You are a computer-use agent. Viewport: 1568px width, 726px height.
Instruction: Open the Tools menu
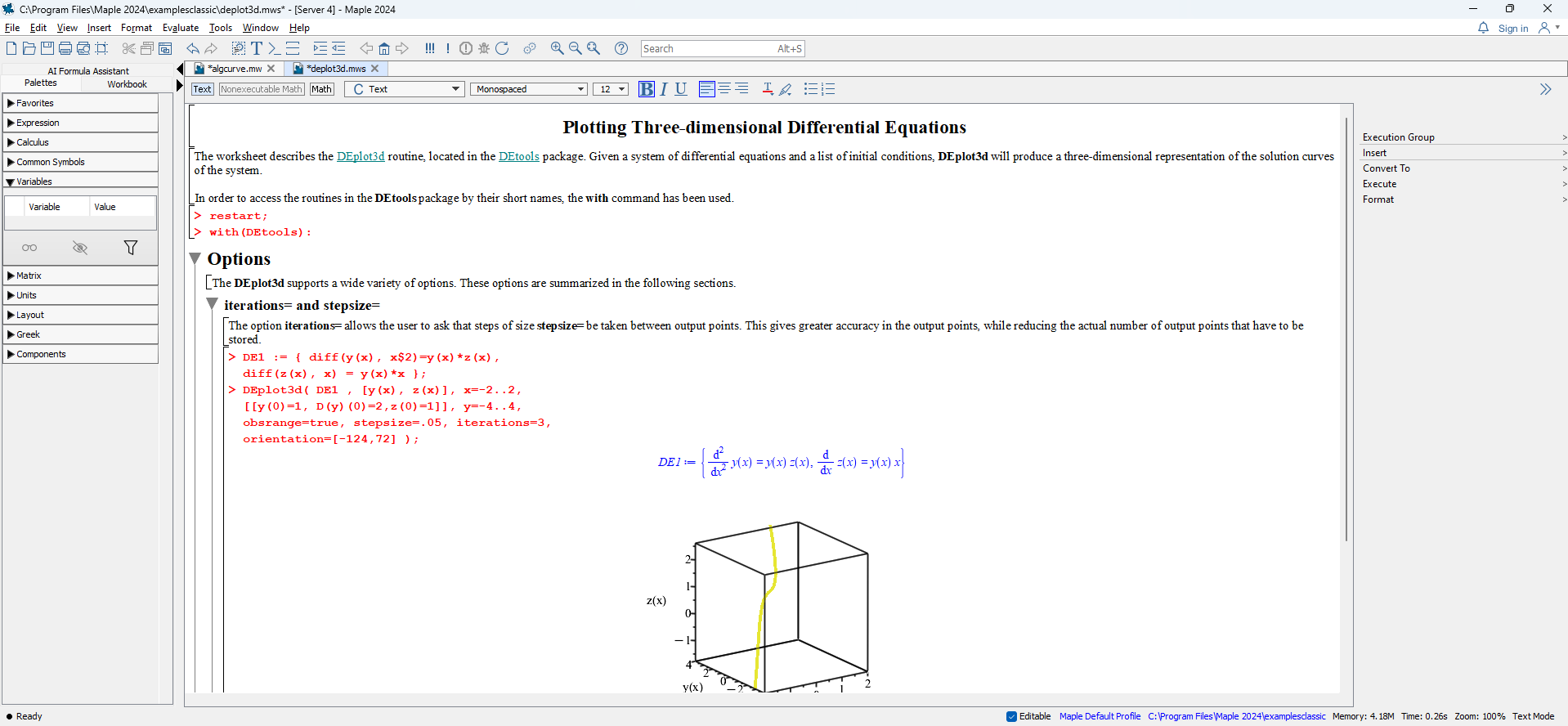(221, 28)
